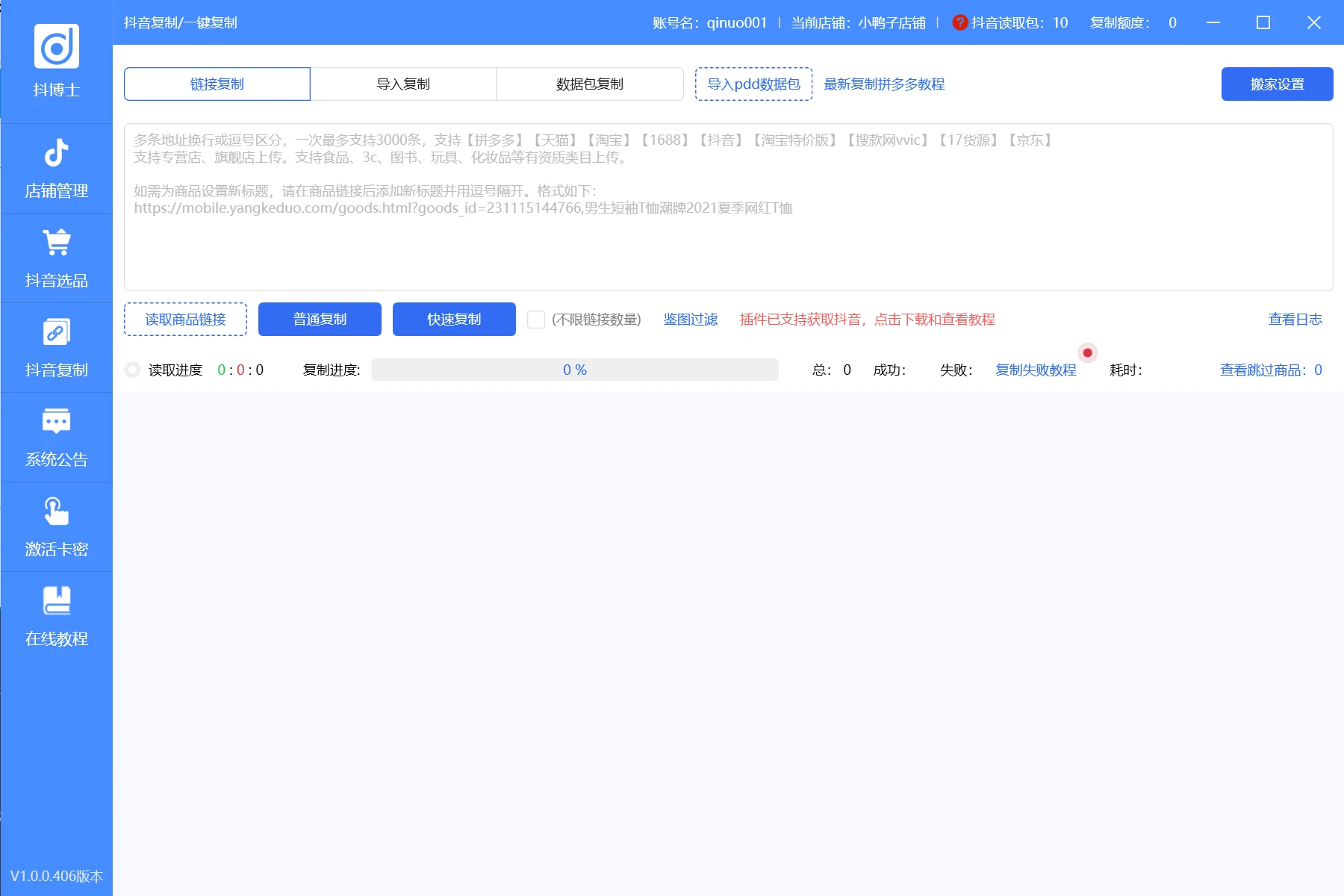The image size is (1344, 896).
Task: Click the 耗时 label
Action: (x=1126, y=370)
